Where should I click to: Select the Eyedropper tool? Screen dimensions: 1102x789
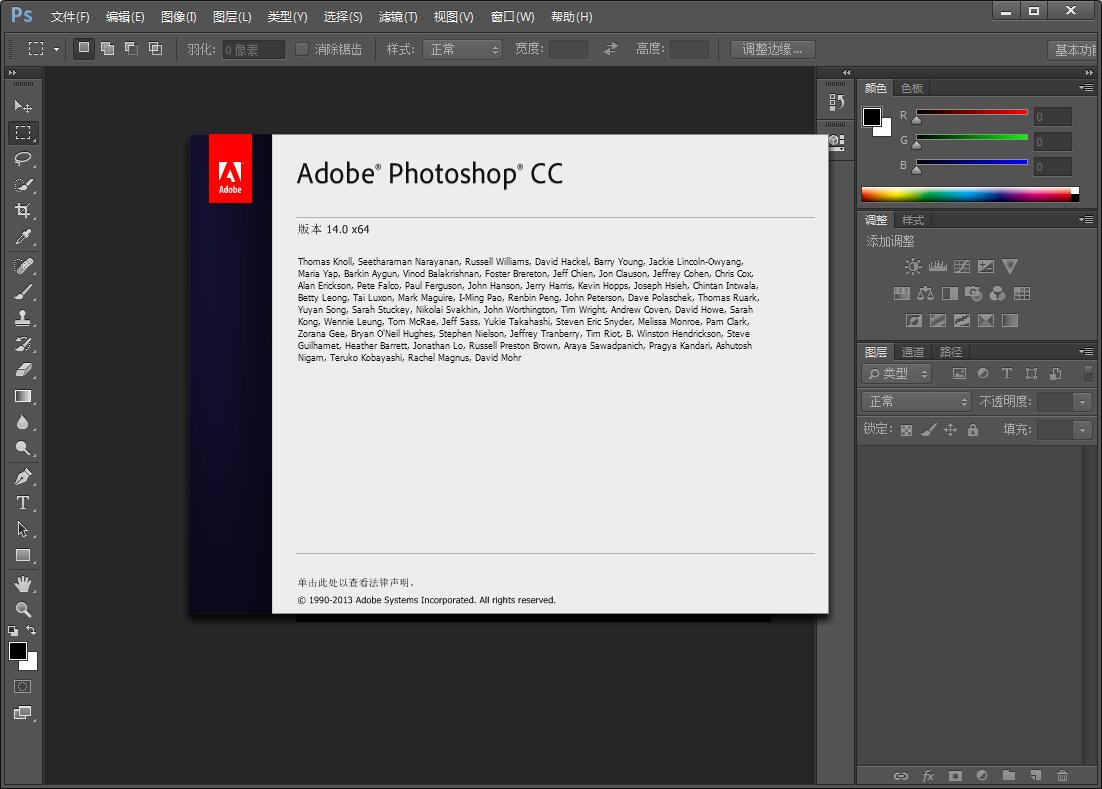point(23,237)
